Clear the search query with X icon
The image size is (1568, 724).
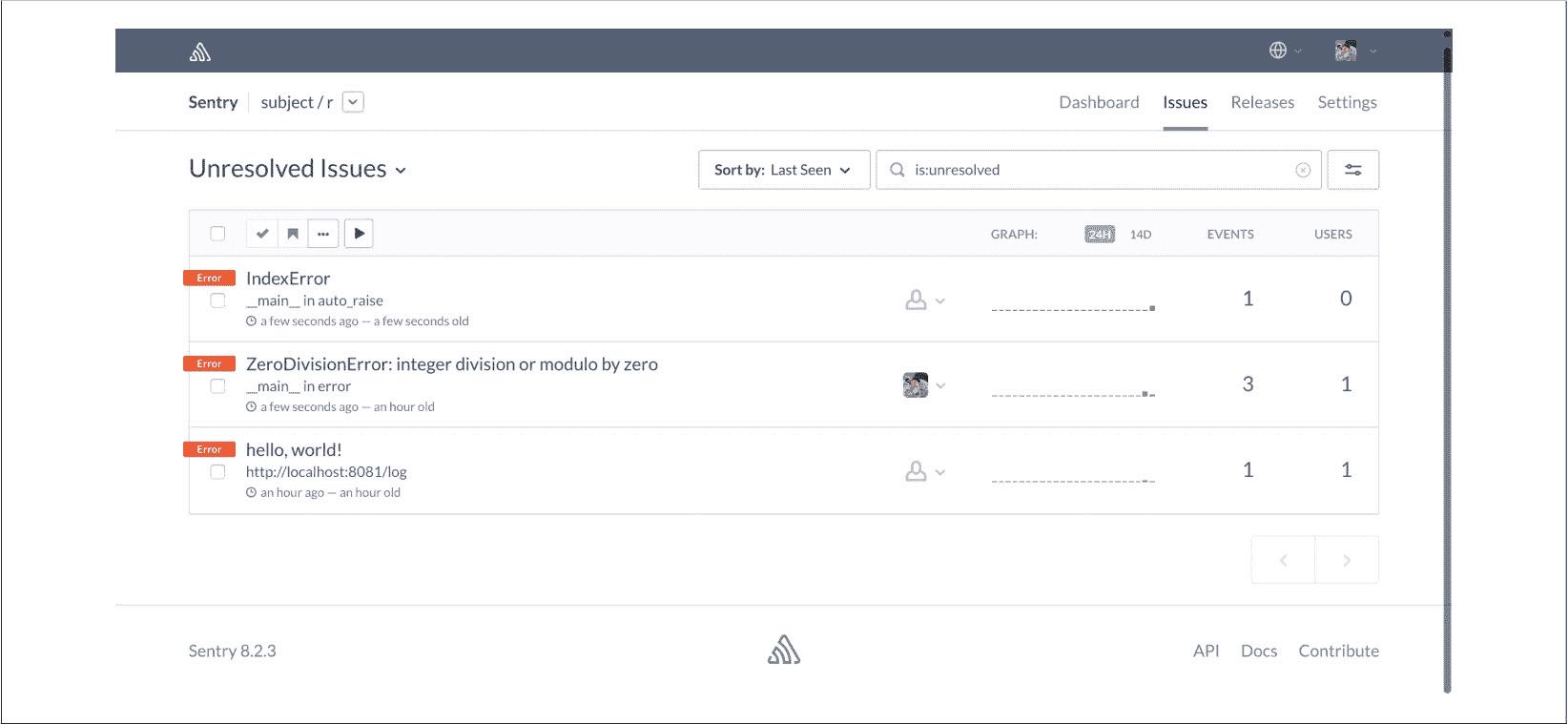(x=1303, y=170)
